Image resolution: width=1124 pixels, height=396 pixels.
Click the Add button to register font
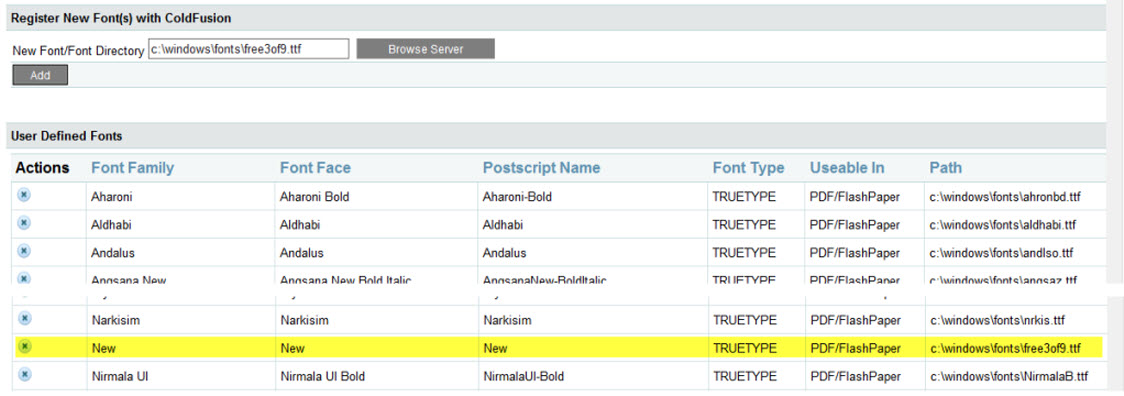(x=40, y=75)
